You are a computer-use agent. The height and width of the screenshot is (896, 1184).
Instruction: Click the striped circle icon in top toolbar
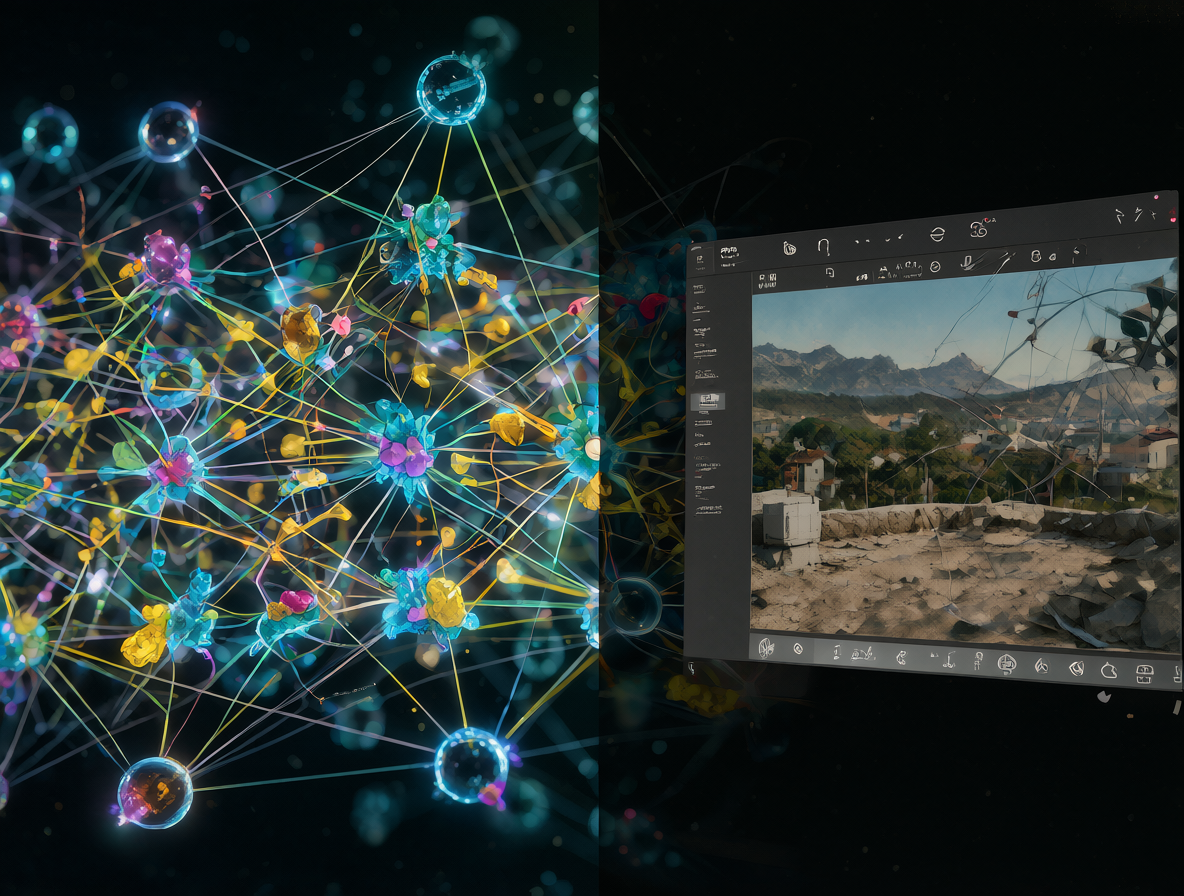(937, 234)
